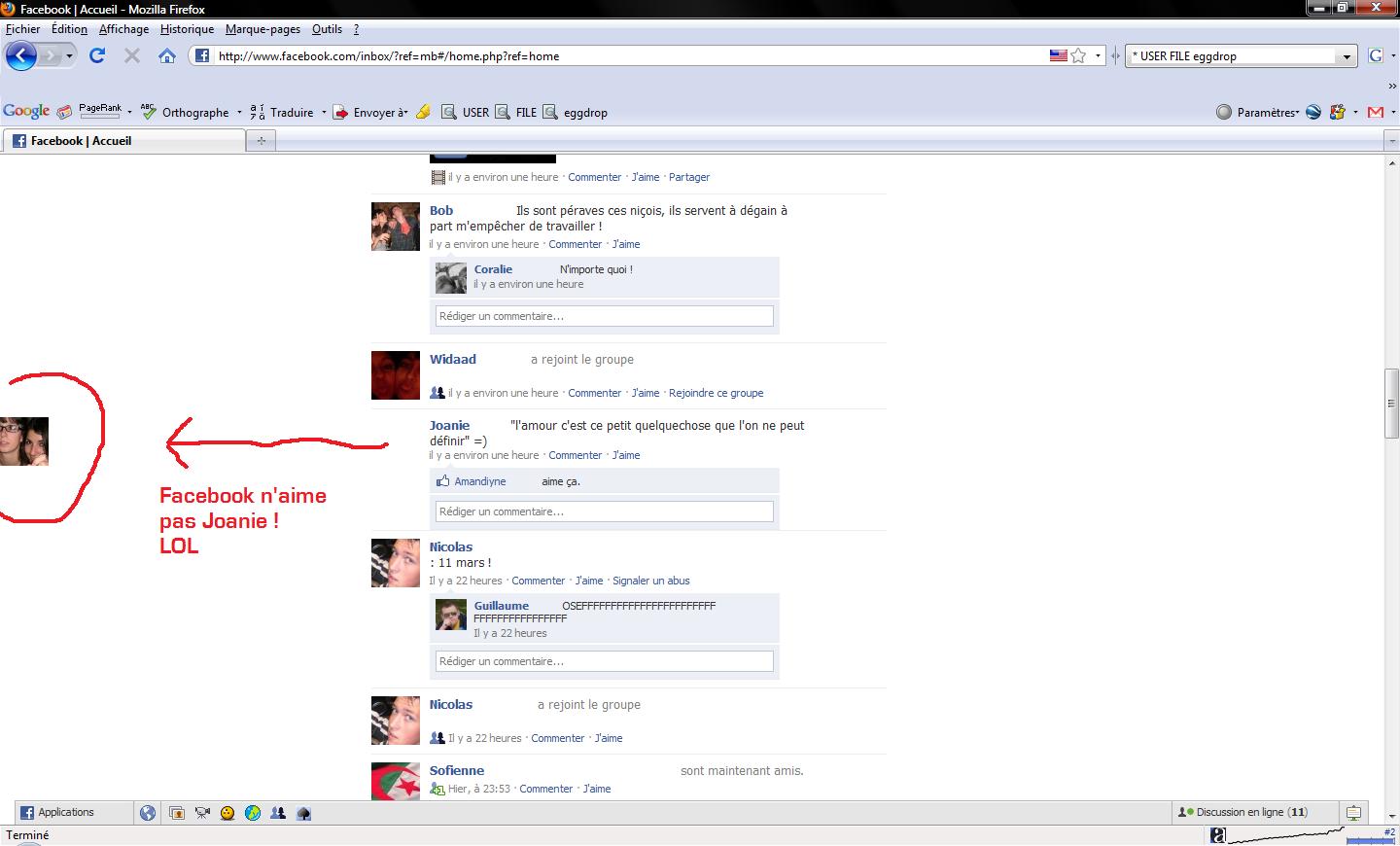Open a new tab with plus button
The height and width of the screenshot is (846, 1400).
click(261, 141)
